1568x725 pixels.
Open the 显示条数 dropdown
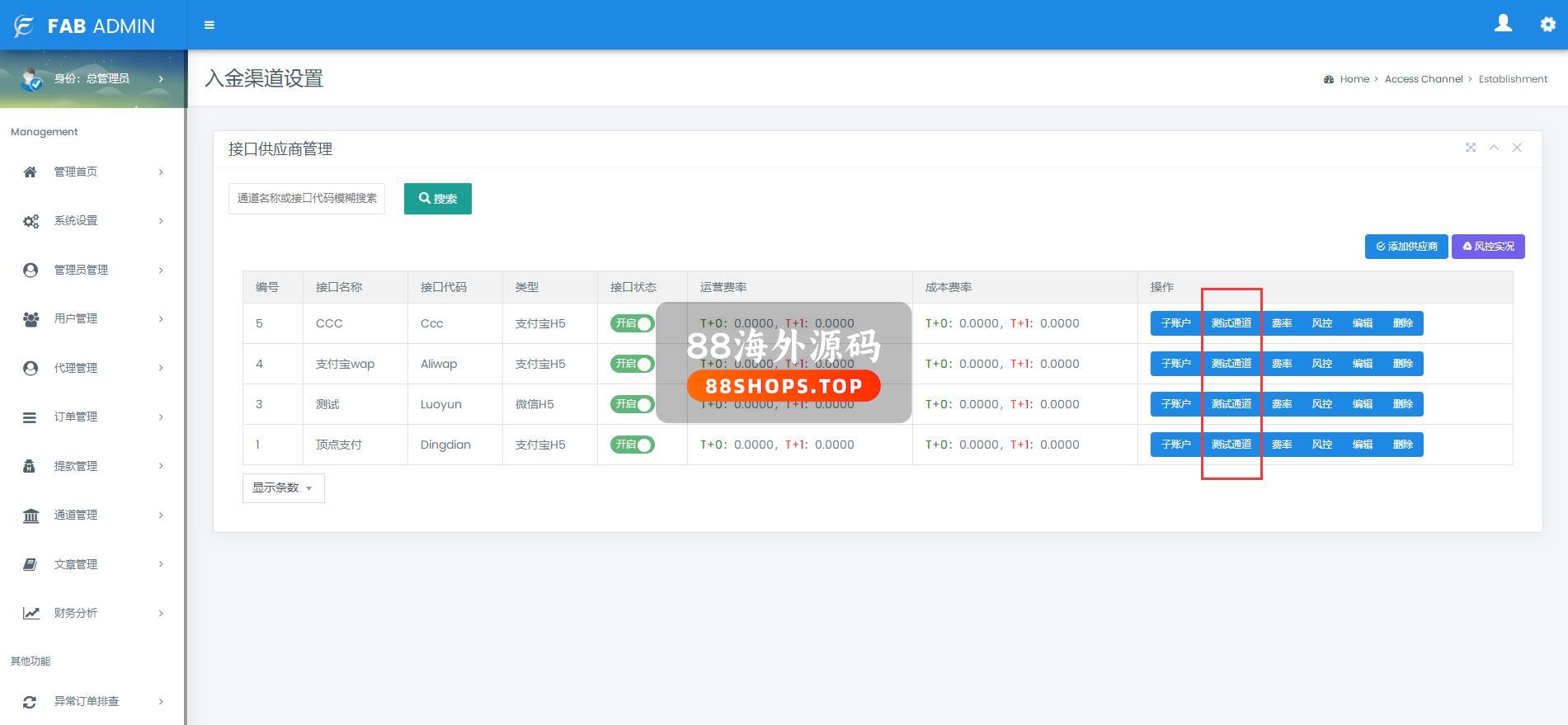click(x=283, y=488)
